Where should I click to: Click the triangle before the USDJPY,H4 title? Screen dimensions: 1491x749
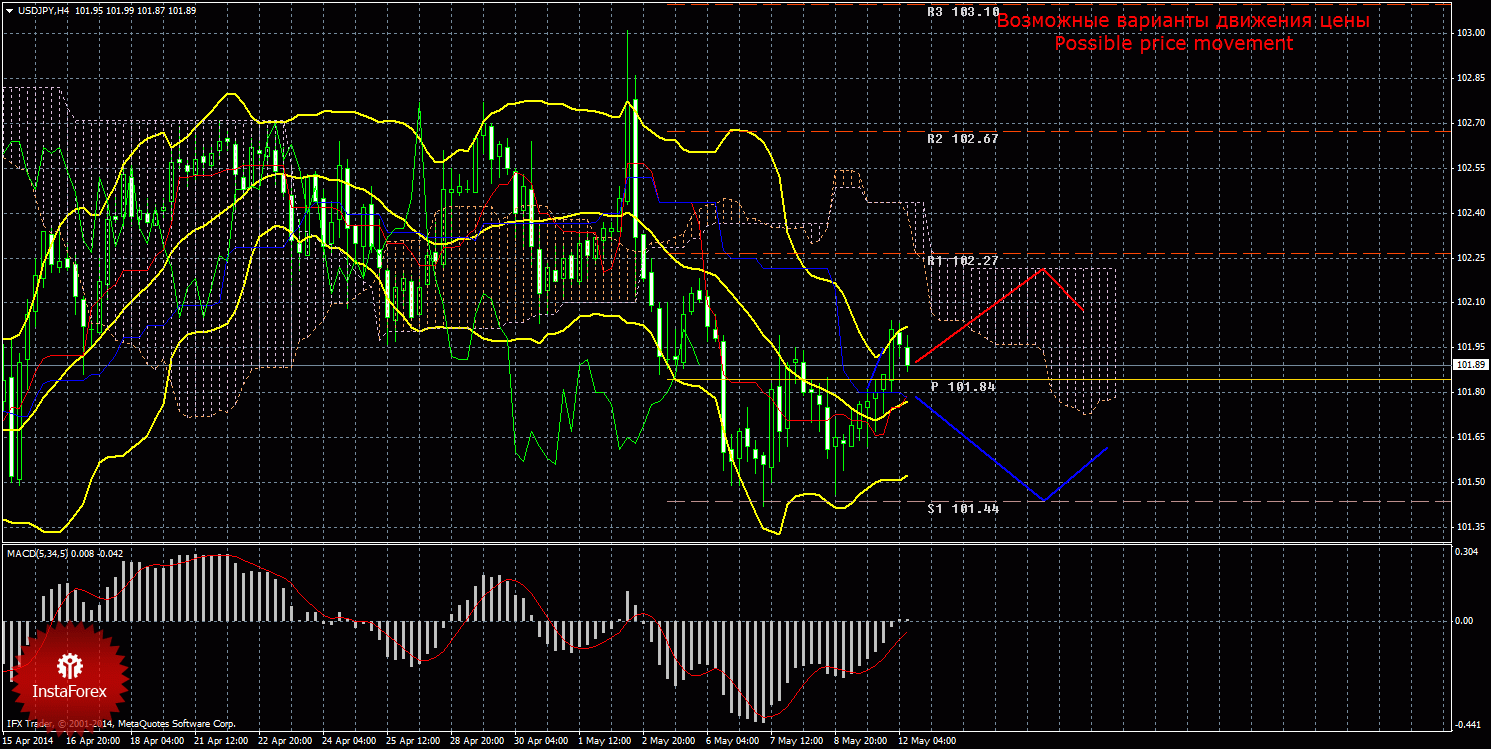click(x=10, y=10)
